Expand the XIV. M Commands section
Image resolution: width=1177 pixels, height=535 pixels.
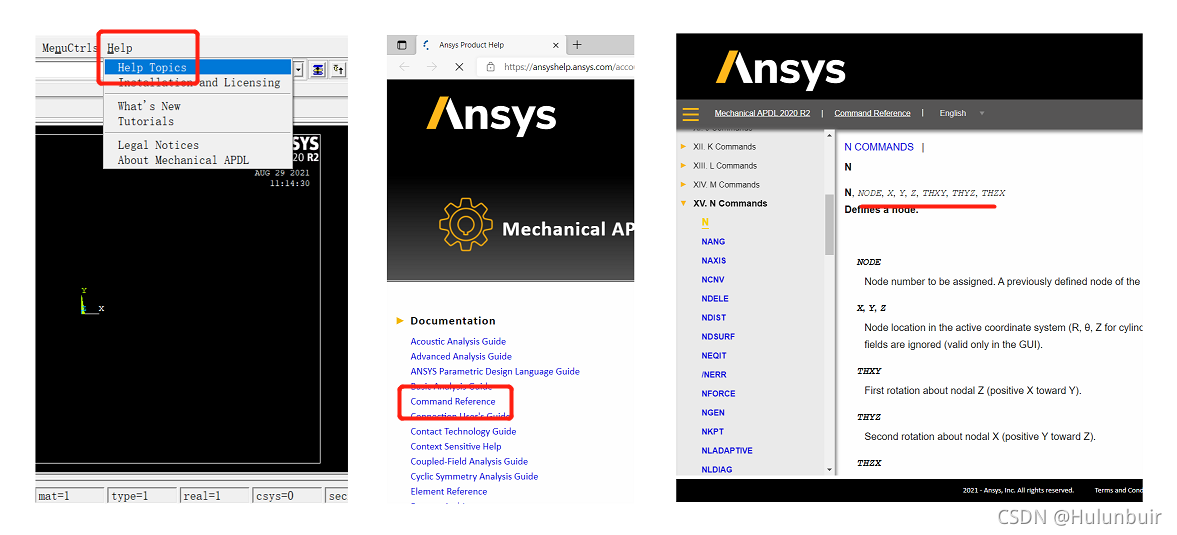pos(684,185)
